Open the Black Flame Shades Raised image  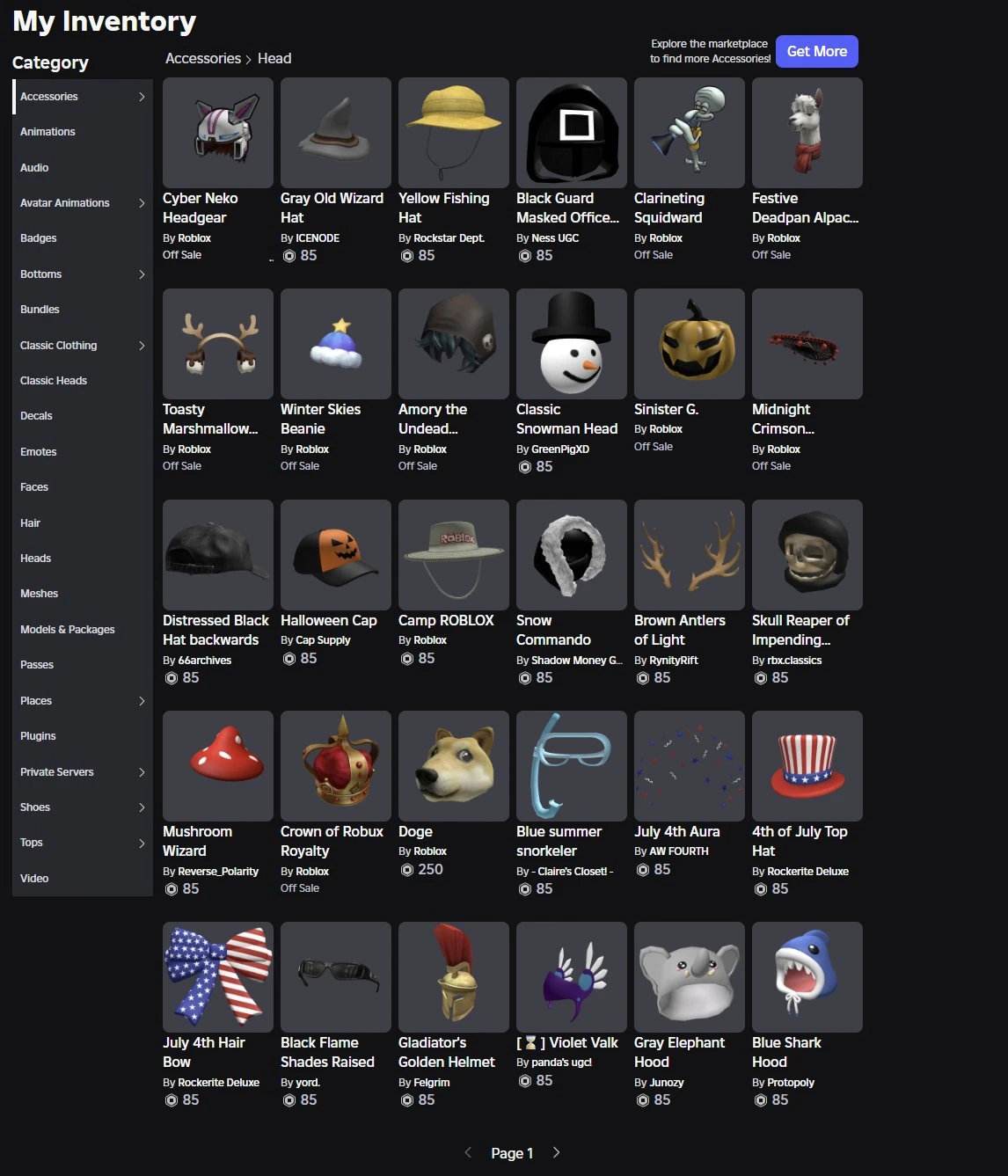tap(336, 977)
